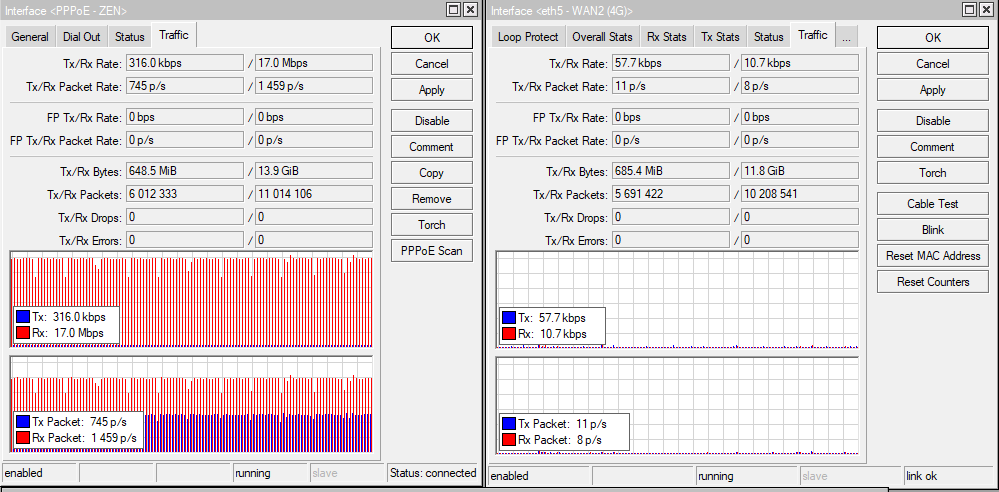Switch to Overall Stats tab
This screenshot has width=999, height=492.
pyautogui.click(x=602, y=37)
